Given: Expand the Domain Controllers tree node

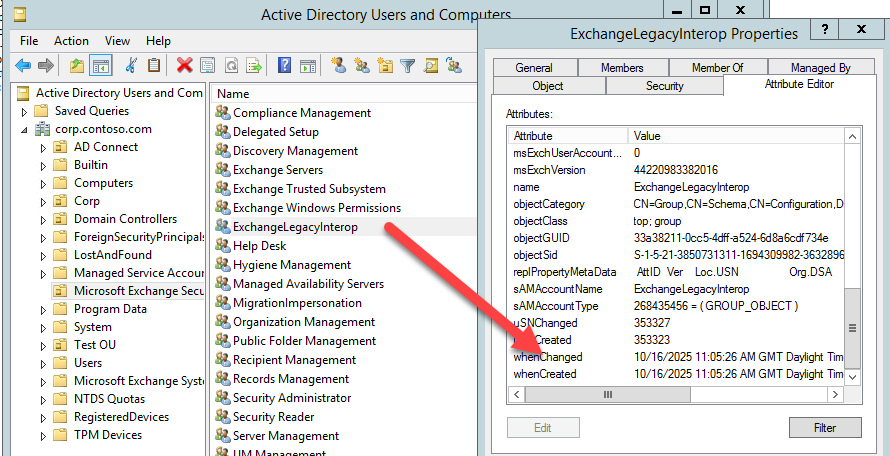Looking at the screenshot, I should (43, 219).
